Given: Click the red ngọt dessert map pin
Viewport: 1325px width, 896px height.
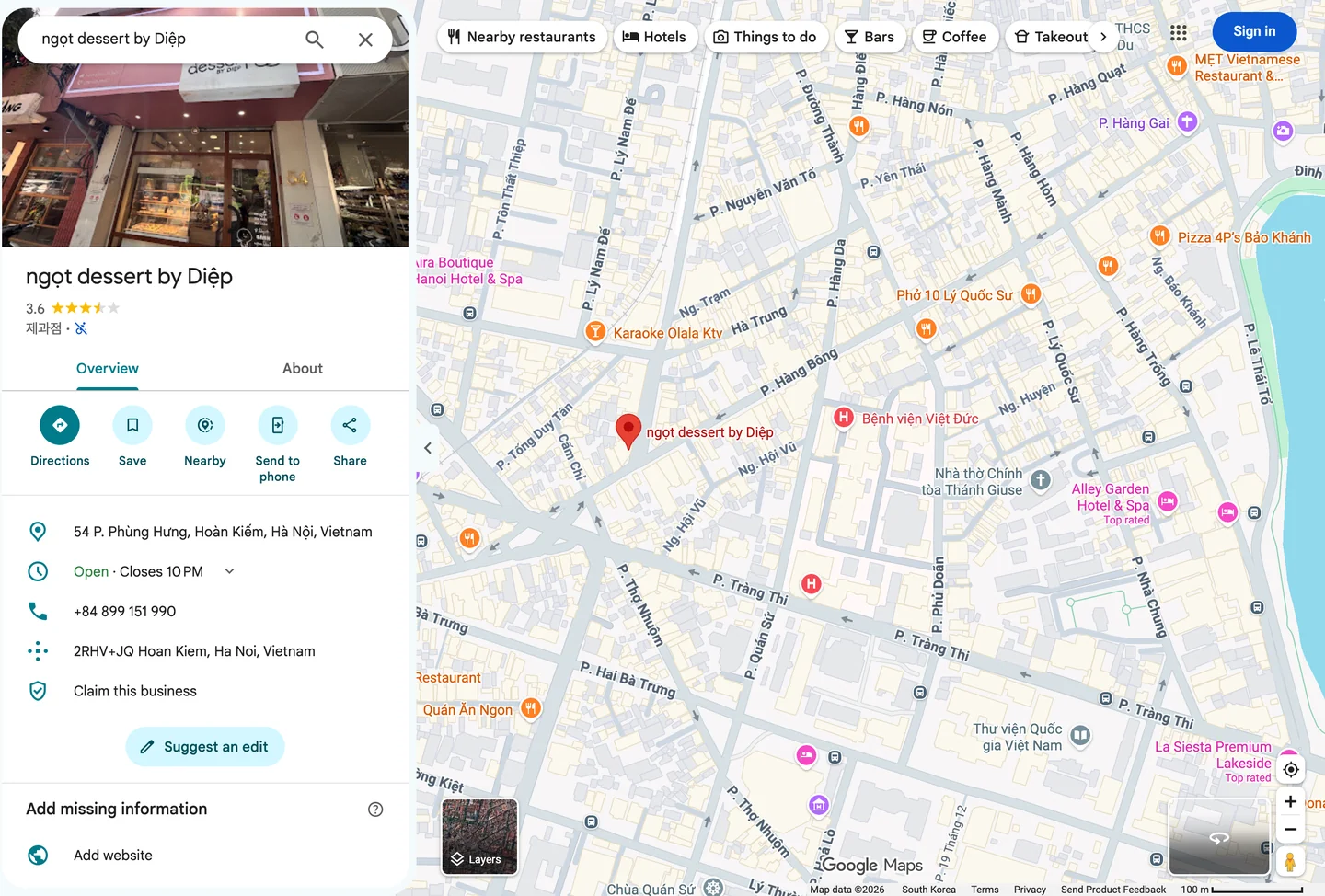Looking at the screenshot, I should 628,431.
